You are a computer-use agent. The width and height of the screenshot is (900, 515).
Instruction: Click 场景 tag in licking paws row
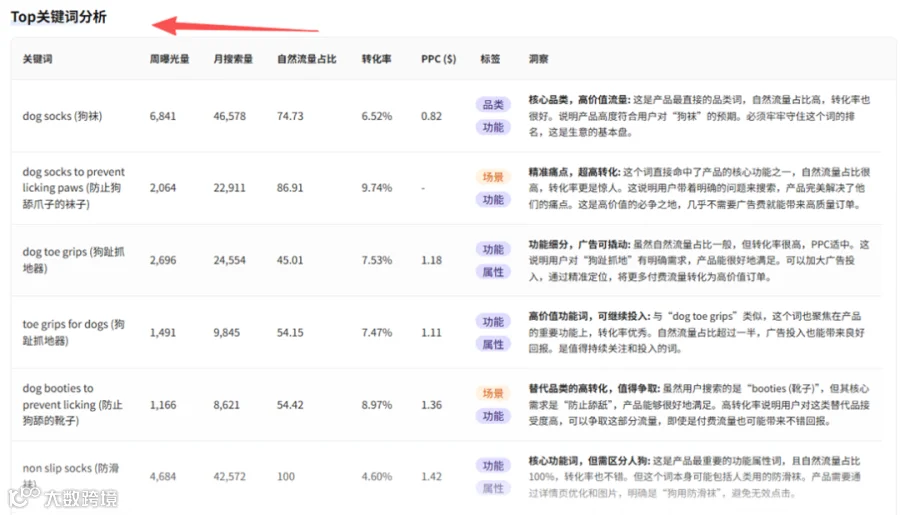point(493,177)
